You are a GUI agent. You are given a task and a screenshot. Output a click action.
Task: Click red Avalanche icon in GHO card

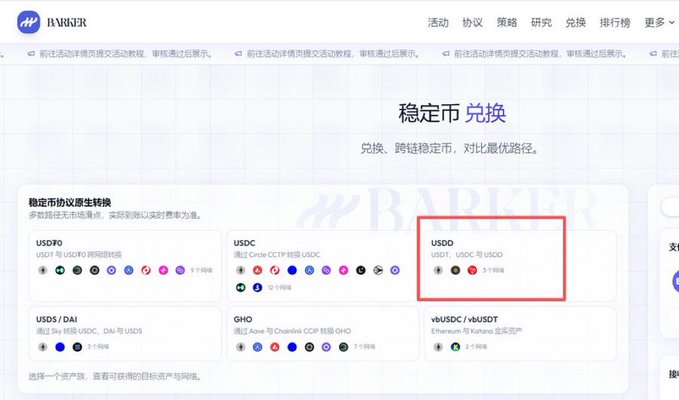[x=275, y=347]
